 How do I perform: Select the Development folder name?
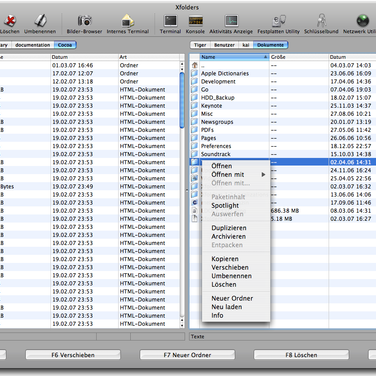(x=218, y=81)
